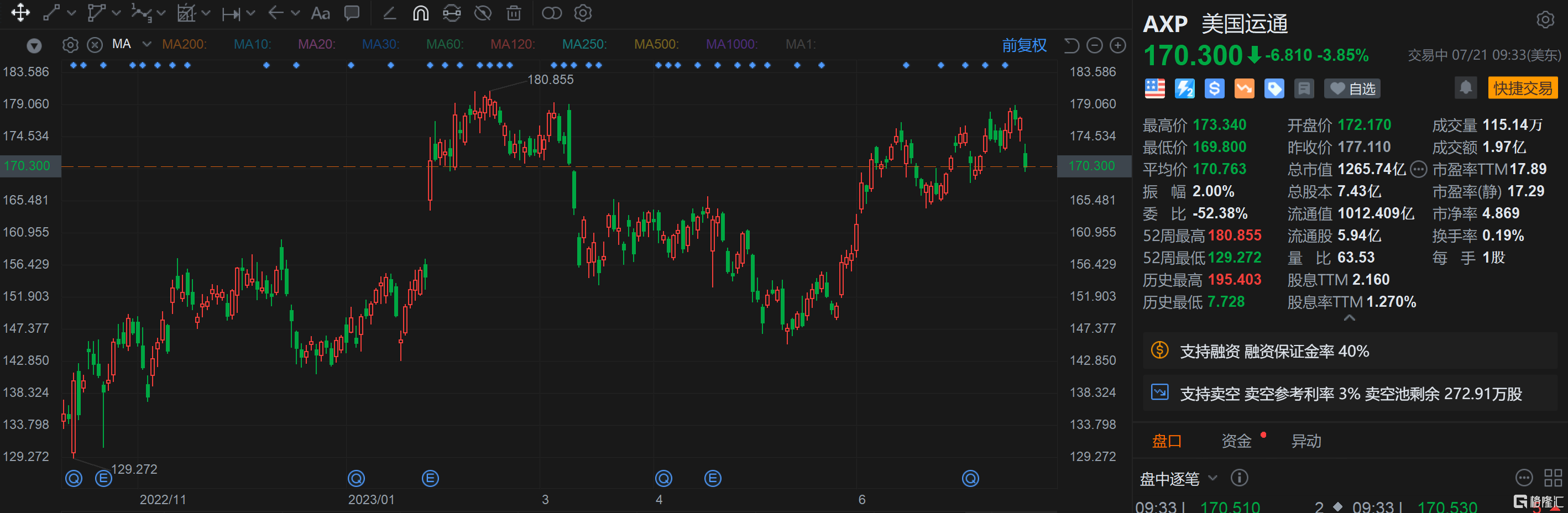
Task: Delete drawings with the trash icon
Action: pyautogui.click(x=514, y=13)
